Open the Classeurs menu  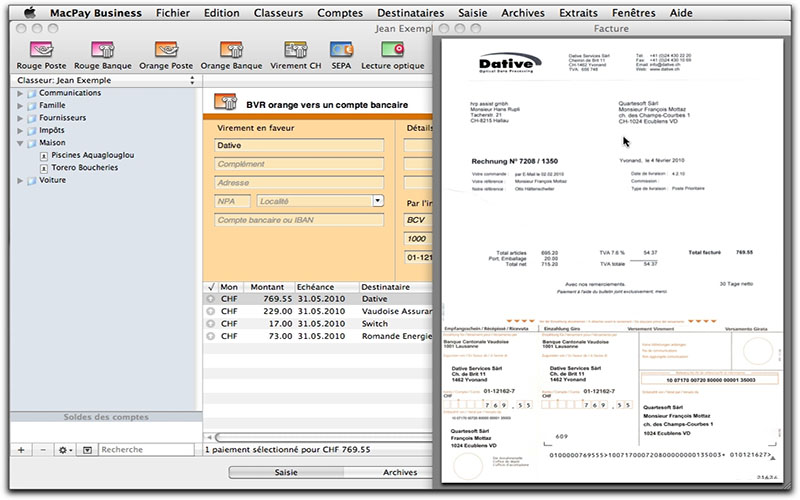278,13
